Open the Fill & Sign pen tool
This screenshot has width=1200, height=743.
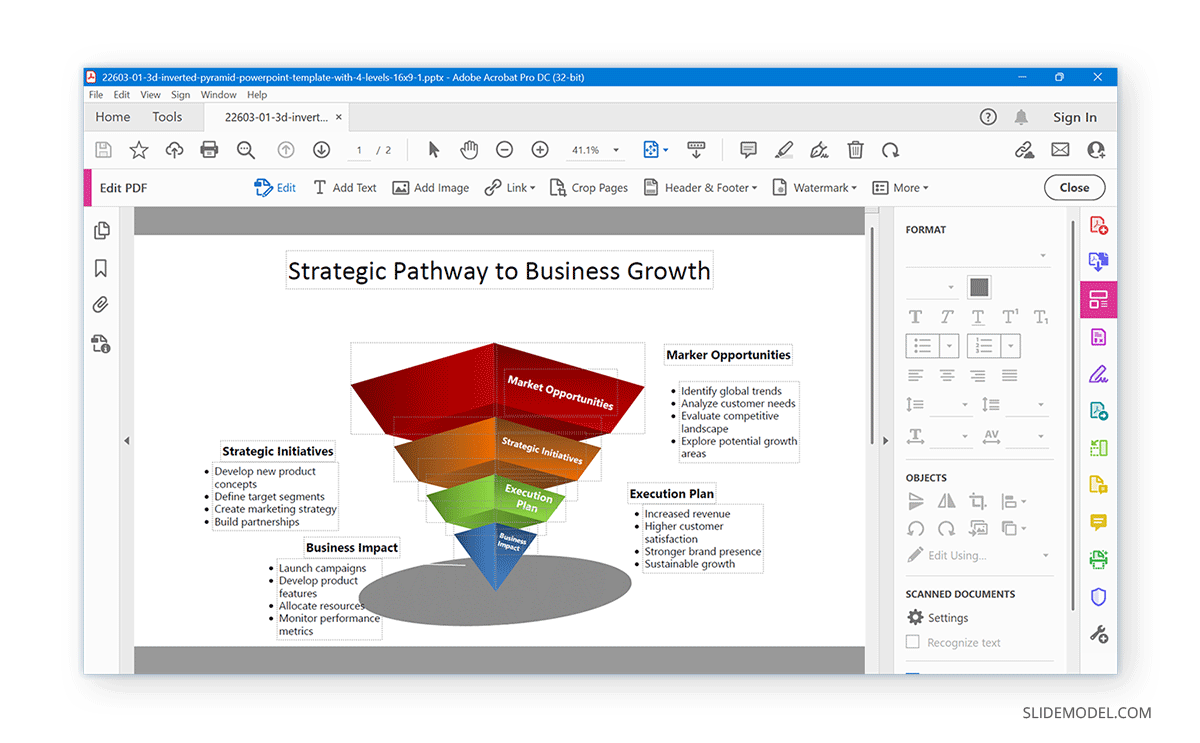[1098, 374]
